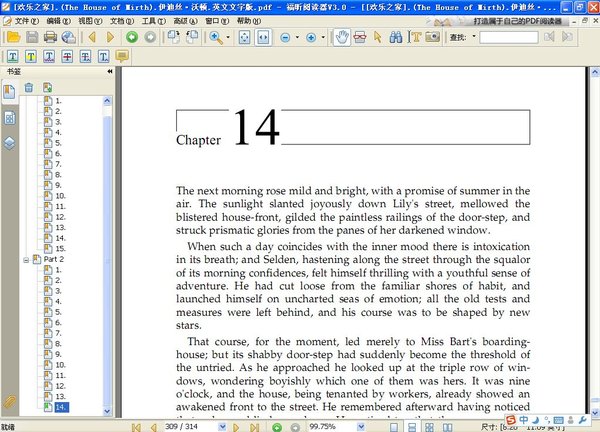The image size is (600, 432).
Task: Click the Sogou input method S icon
Action: point(511,420)
